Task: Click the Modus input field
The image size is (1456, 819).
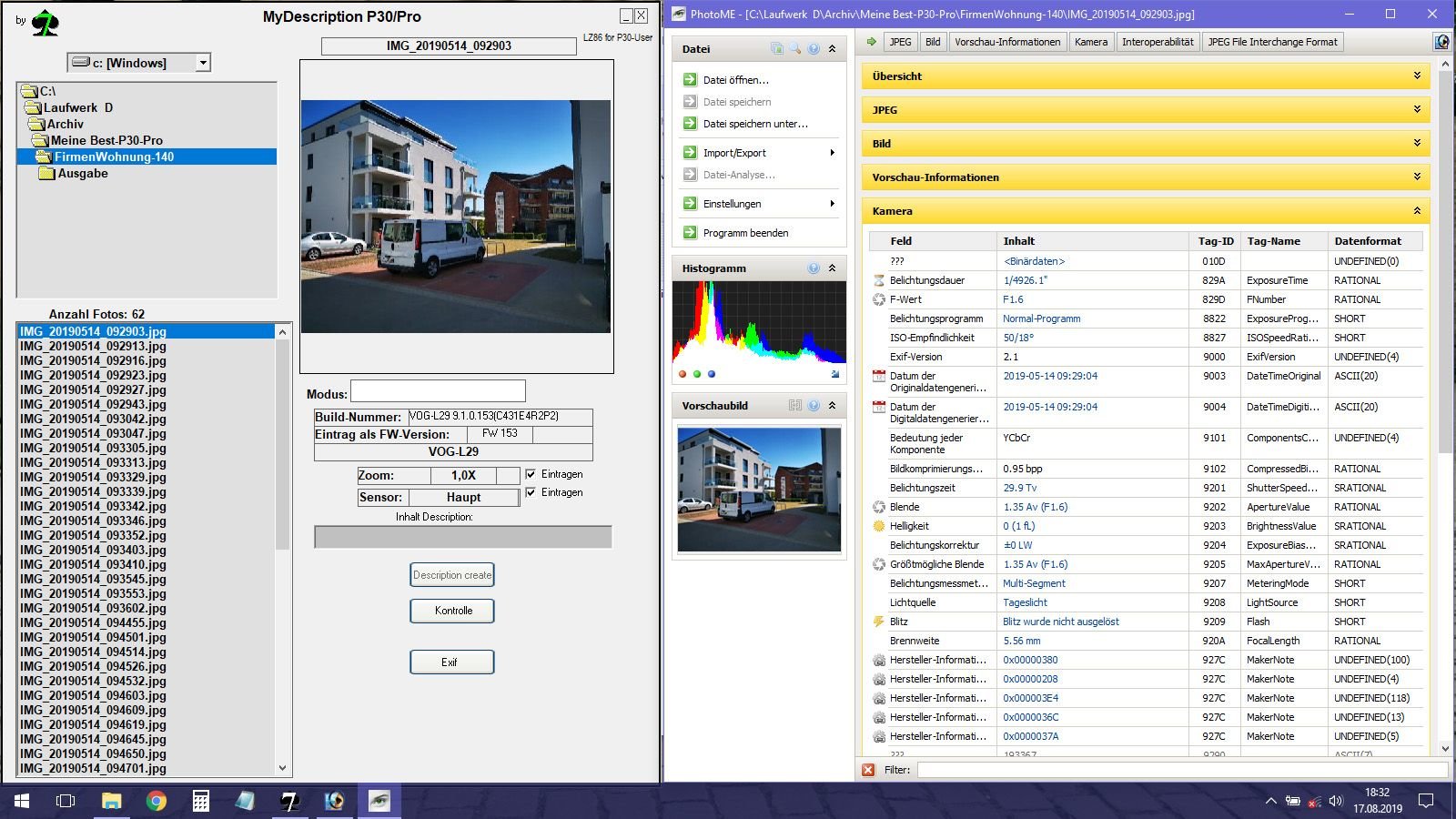Action: 438,391
